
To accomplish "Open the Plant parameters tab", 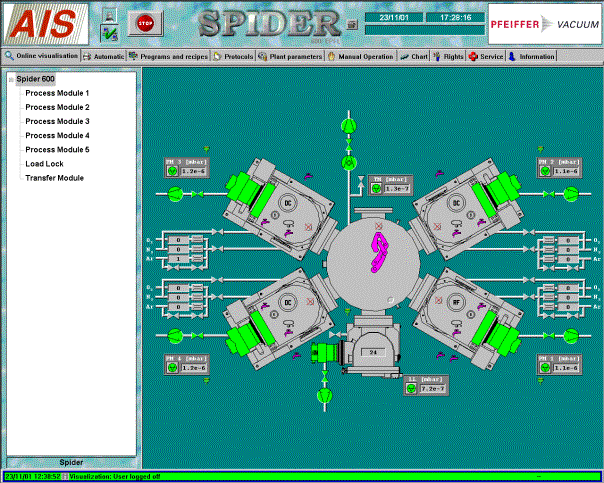I will click(290, 57).
